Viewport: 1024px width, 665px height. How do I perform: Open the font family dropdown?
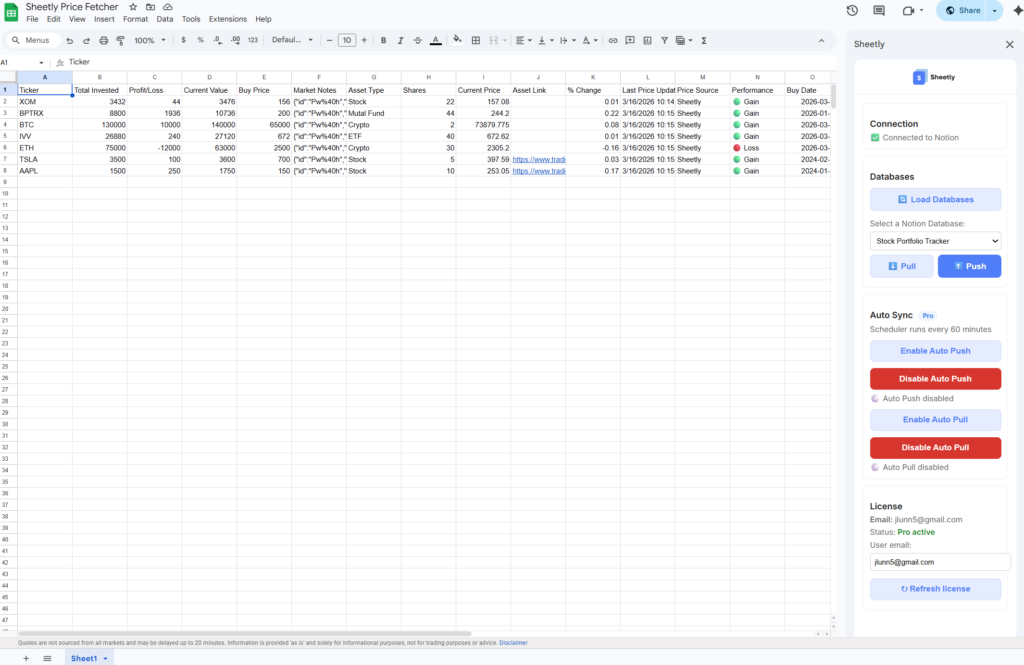(x=292, y=40)
